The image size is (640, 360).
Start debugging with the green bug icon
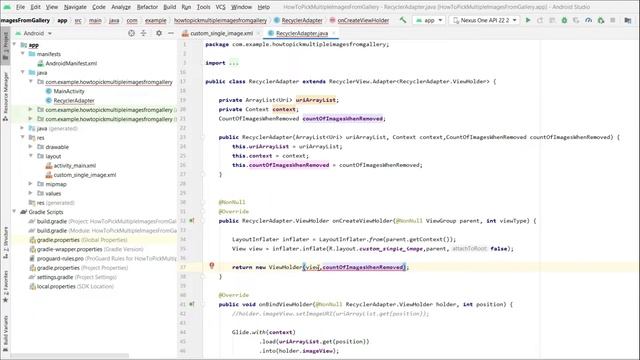pos(564,20)
